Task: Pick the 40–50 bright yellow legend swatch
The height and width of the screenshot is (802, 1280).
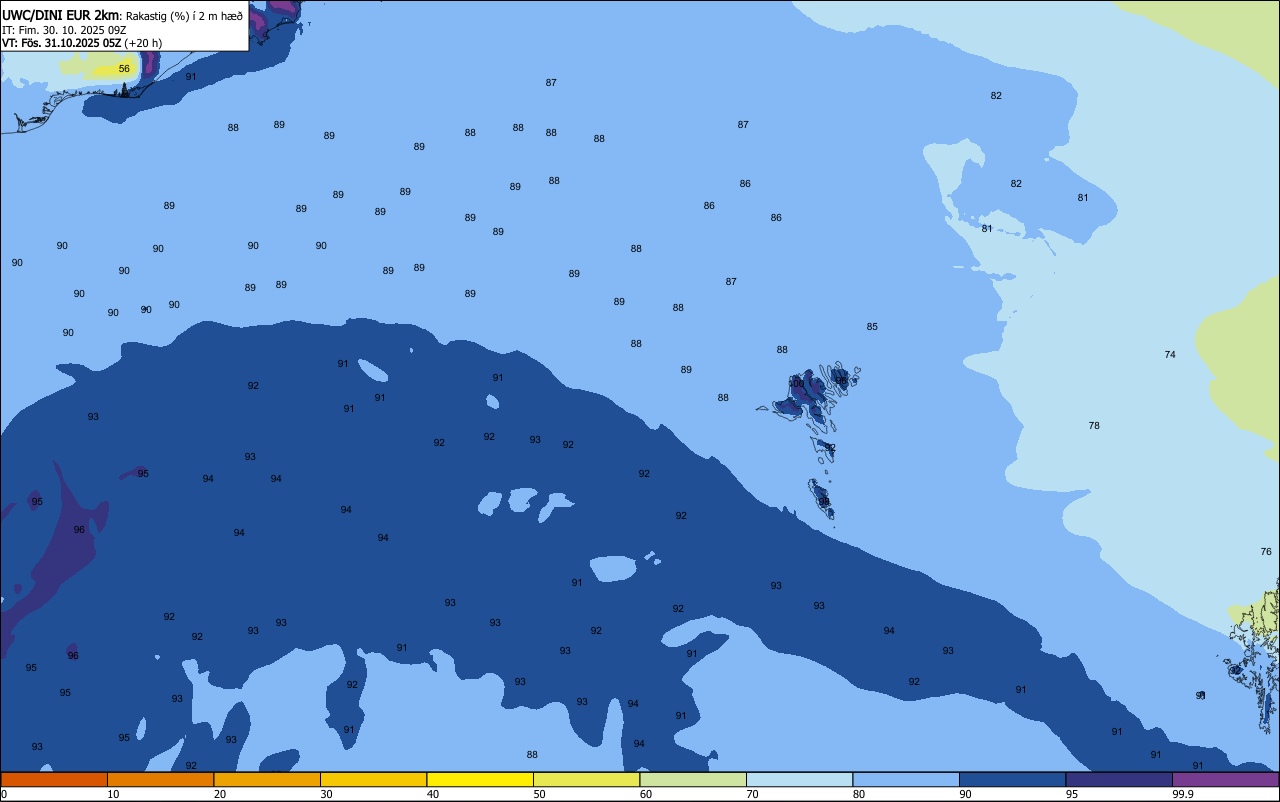Action: coord(480,779)
